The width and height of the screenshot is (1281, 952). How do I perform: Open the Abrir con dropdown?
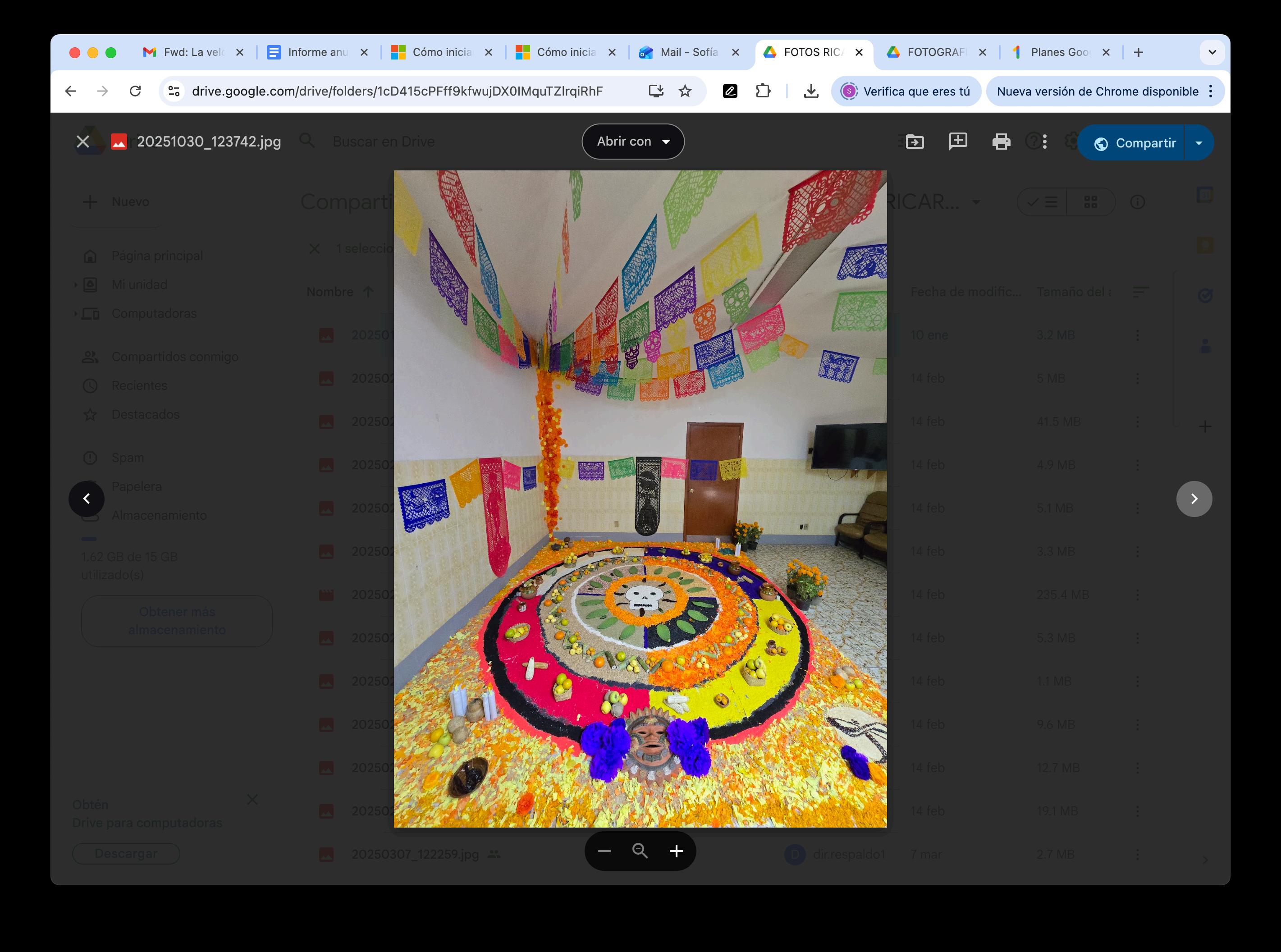pyautogui.click(x=633, y=142)
